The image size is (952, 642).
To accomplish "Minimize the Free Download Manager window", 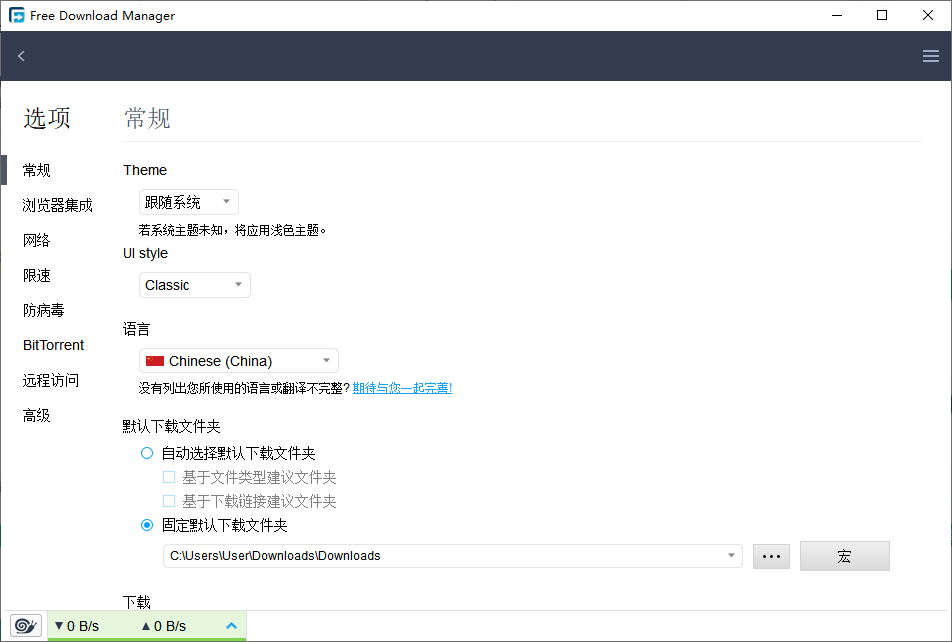I will [x=837, y=15].
